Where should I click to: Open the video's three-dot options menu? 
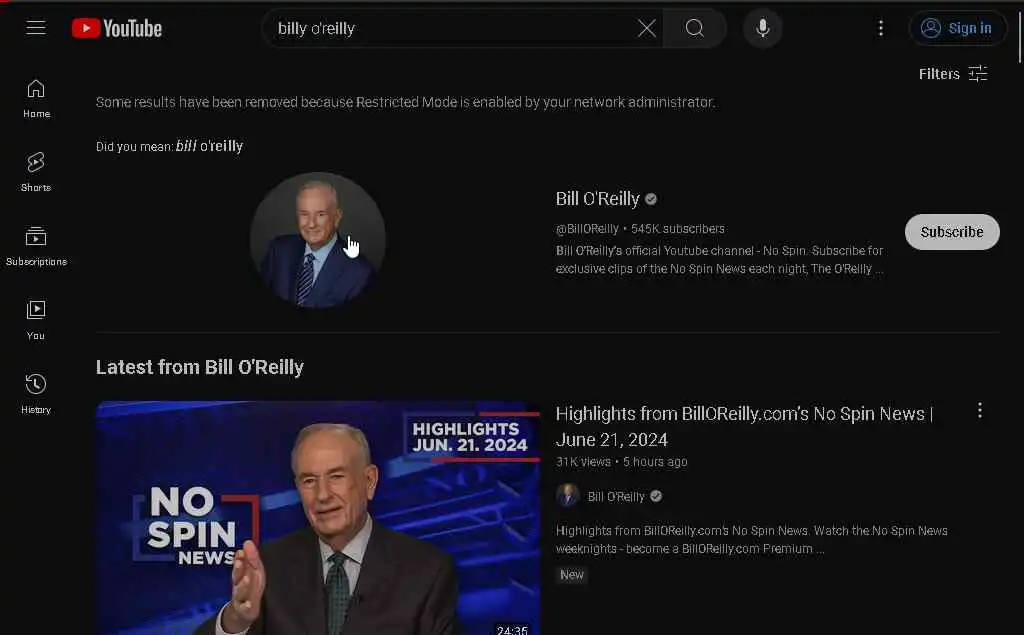point(980,410)
